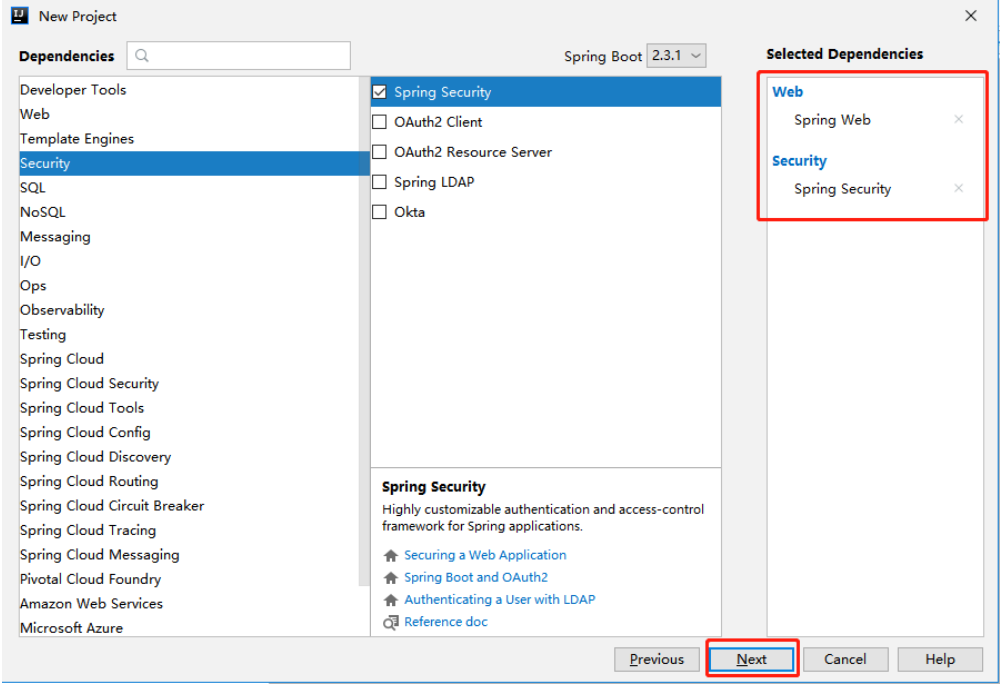This screenshot has height=690, width=1000.
Task: Select Spring Cloud Routing category
Action: pyautogui.click(x=189, y=481)
